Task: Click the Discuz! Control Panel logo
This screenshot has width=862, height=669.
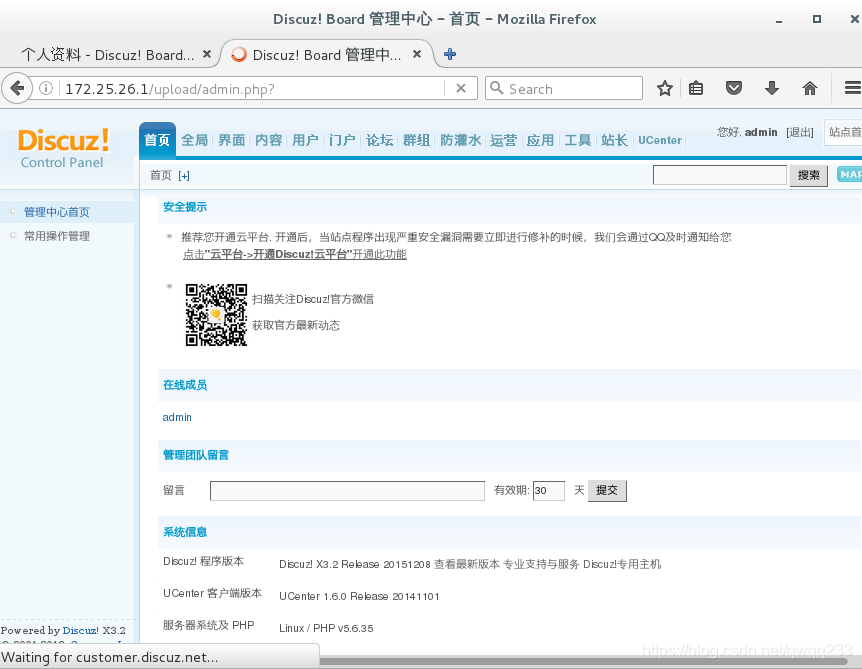Action: (x=63, y=147)
